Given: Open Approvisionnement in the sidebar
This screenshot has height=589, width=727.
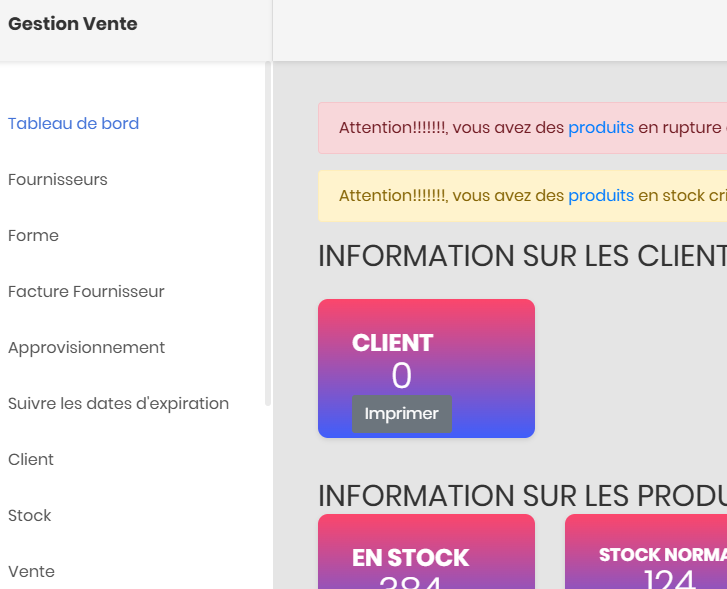Looking at the screenshot, I should click(x=86, y=347).
